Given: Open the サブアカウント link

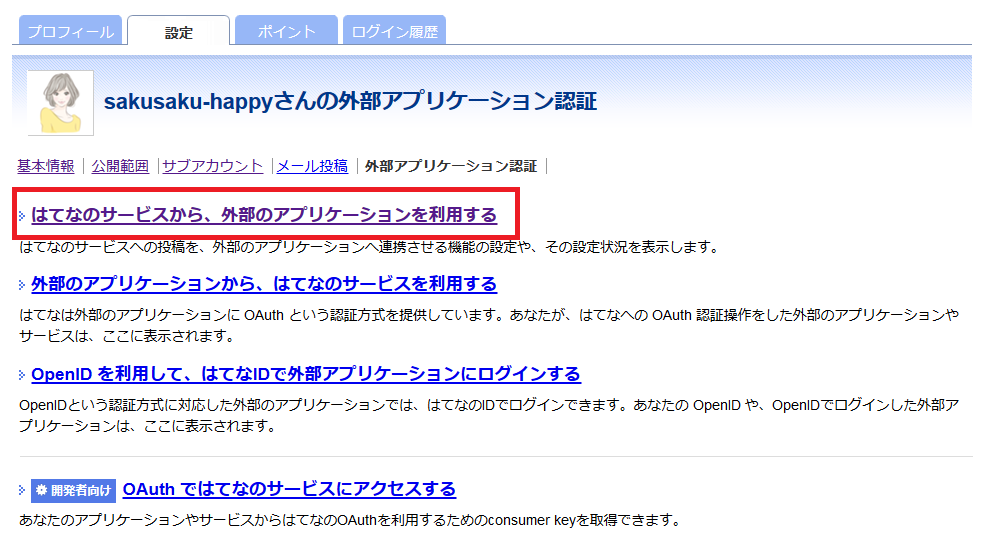Looking at the screenshot, I should 213,166.
